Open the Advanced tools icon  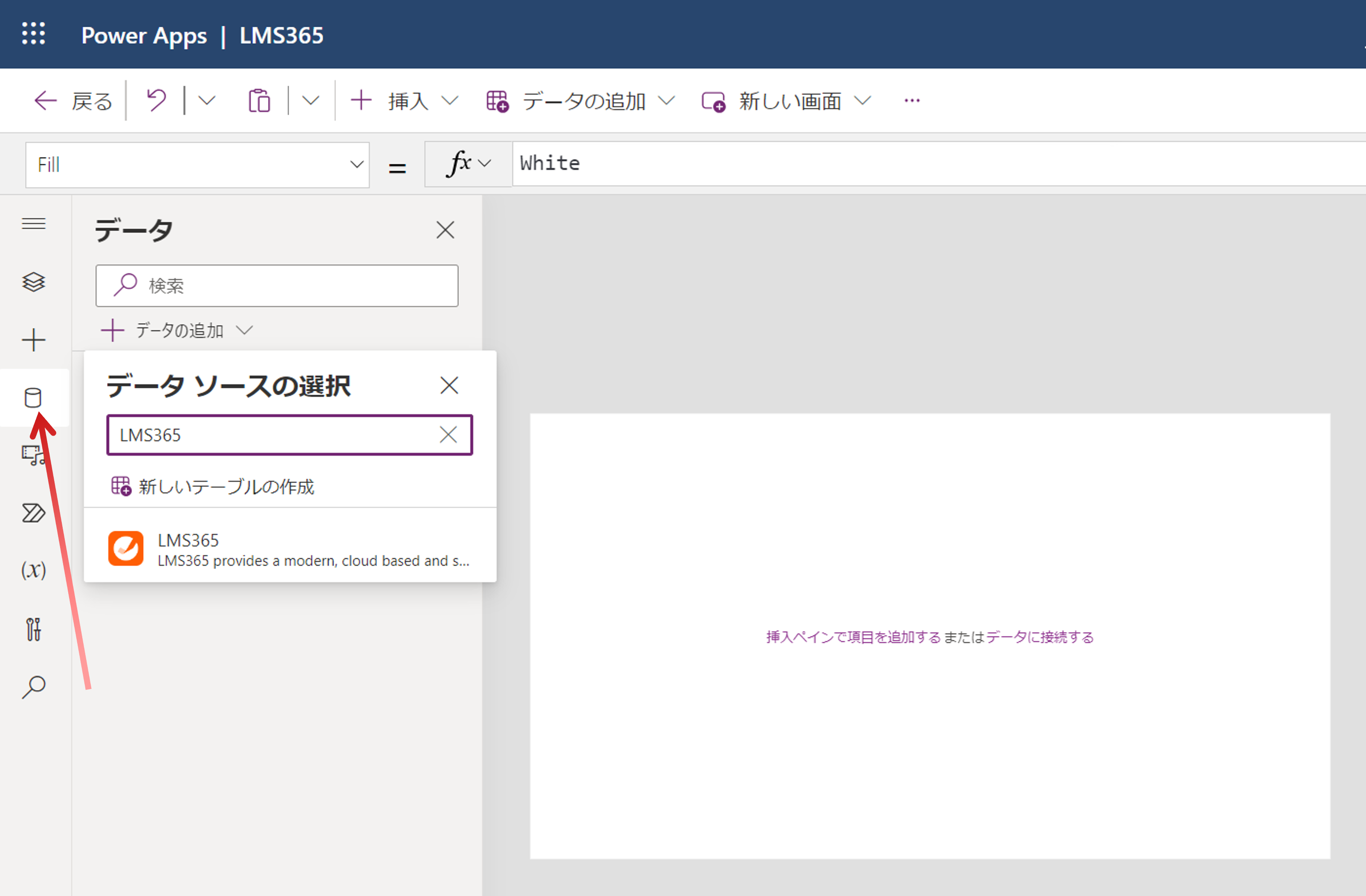34,629
